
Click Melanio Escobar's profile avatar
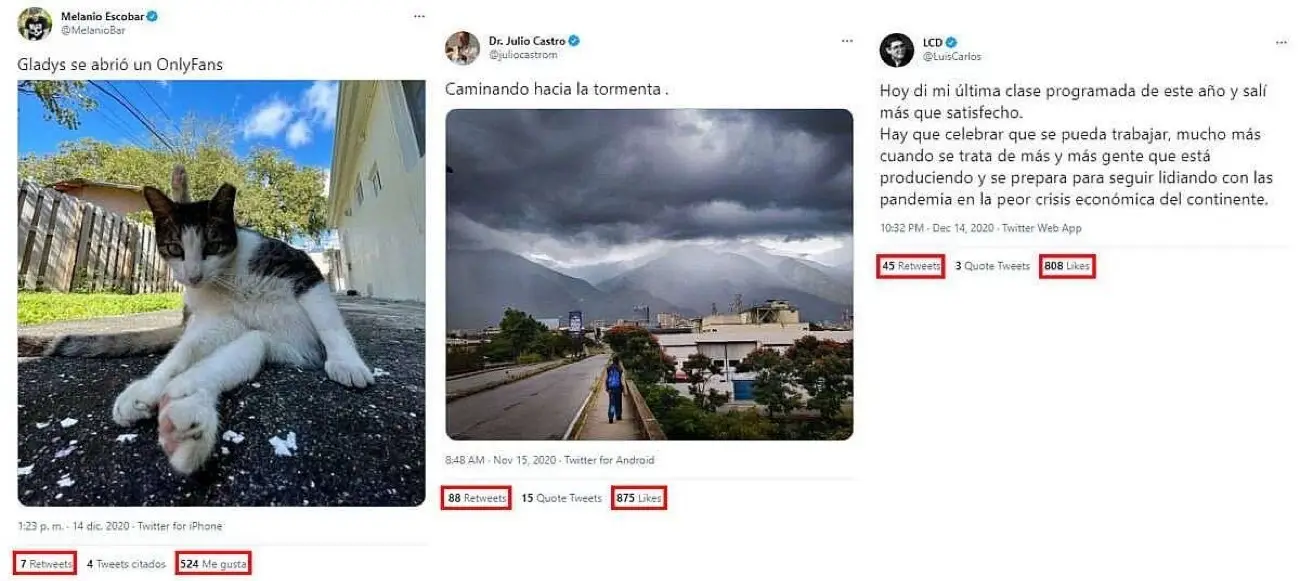35,24
